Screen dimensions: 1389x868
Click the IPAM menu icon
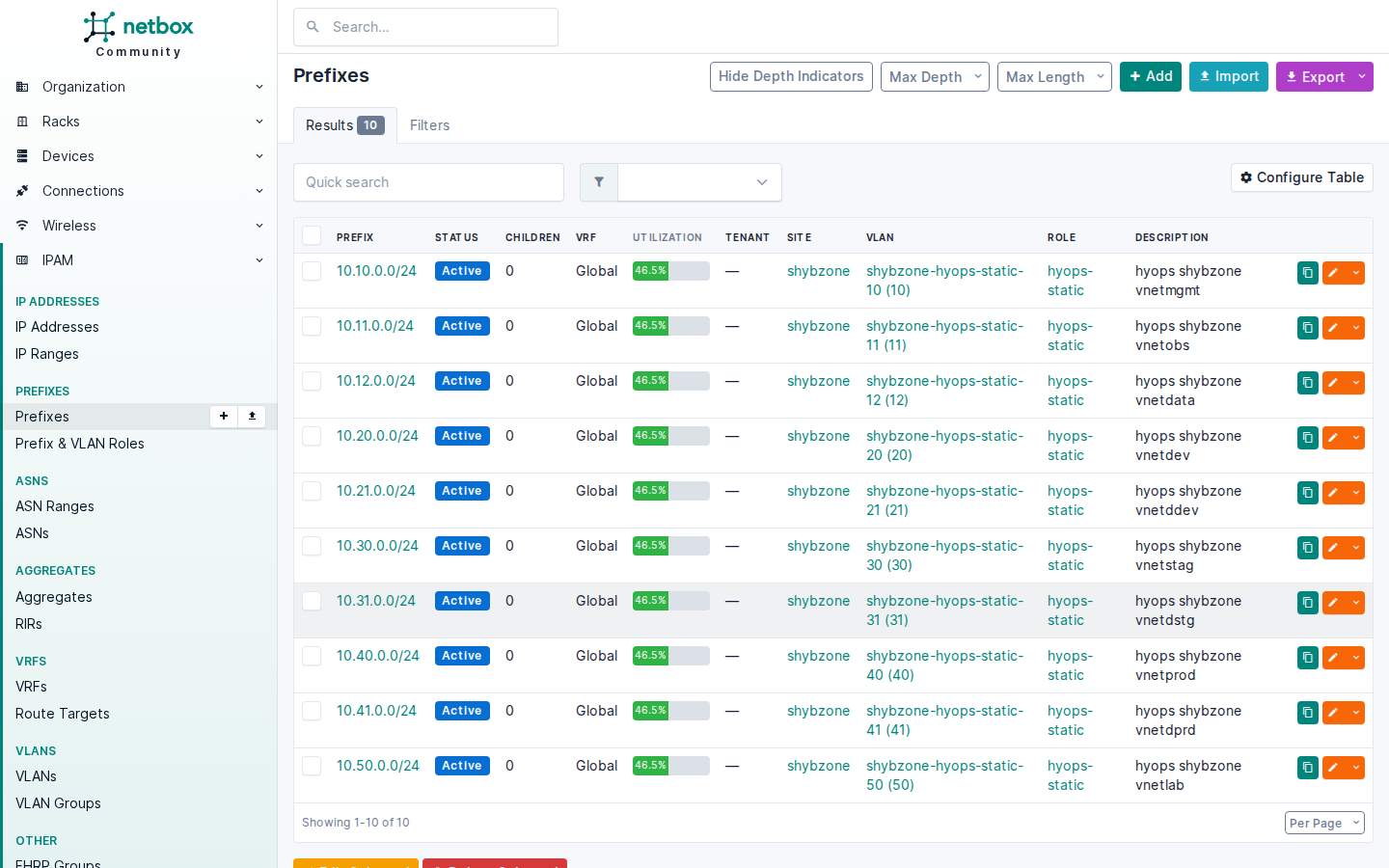click(x=22, y=260)
